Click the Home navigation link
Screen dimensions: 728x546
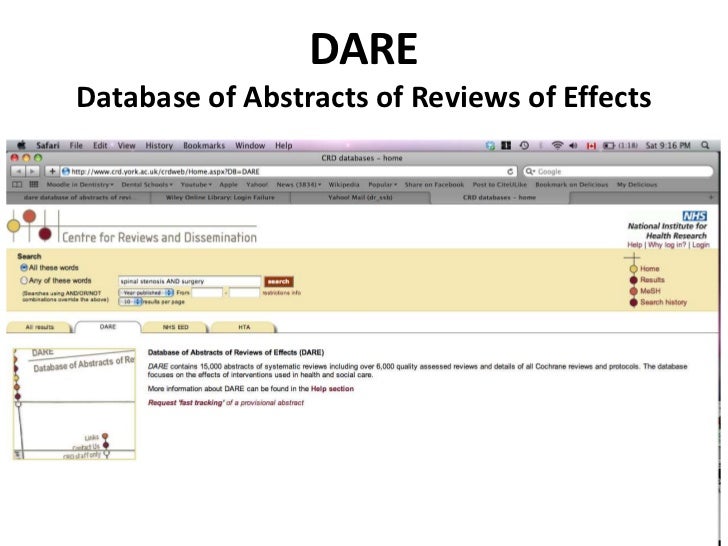(x=650, y=269)
